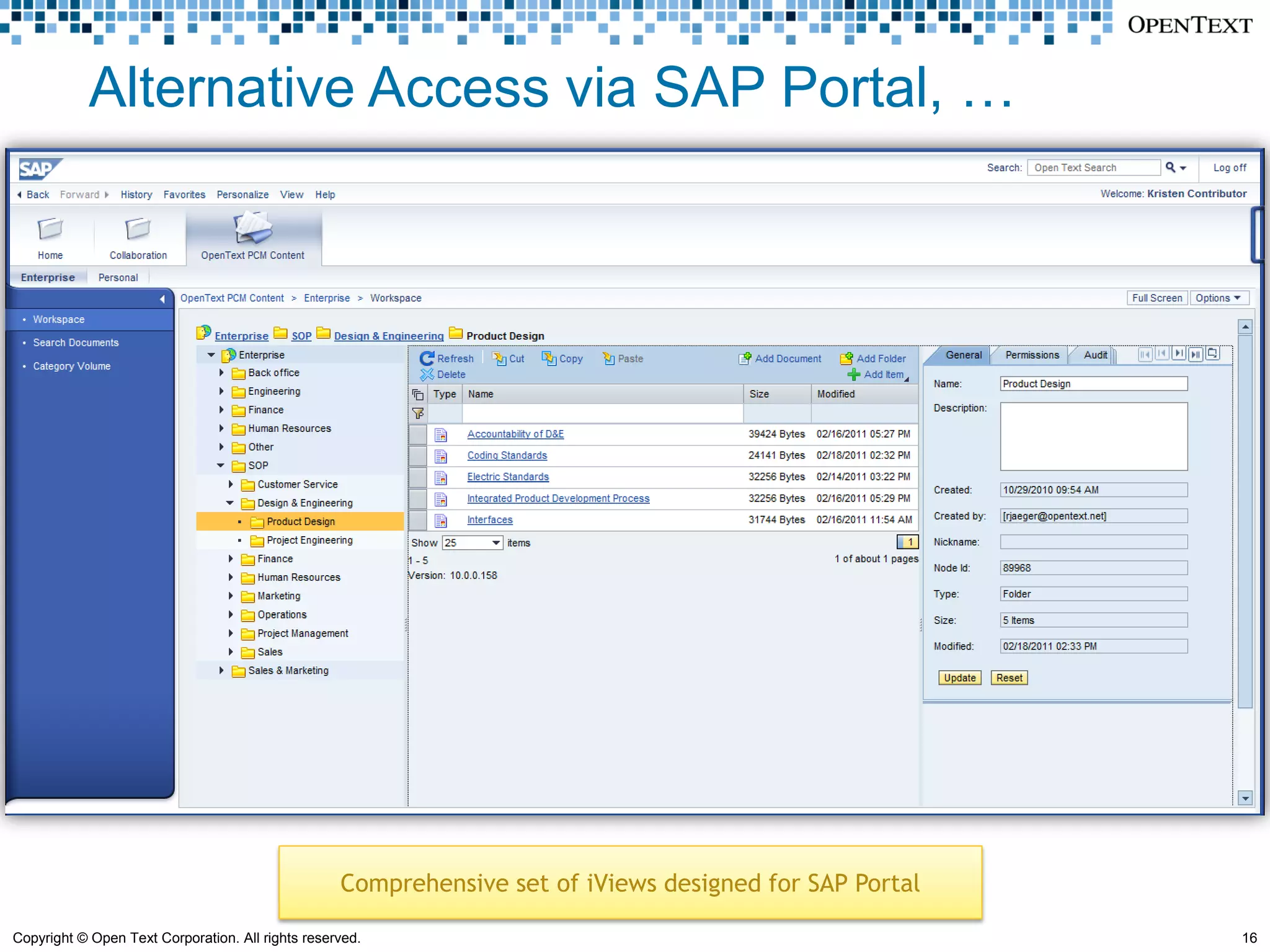Screen dimensions: 1270x952
Task: Open the Home folder icon
Action: (x=50, y=229)
